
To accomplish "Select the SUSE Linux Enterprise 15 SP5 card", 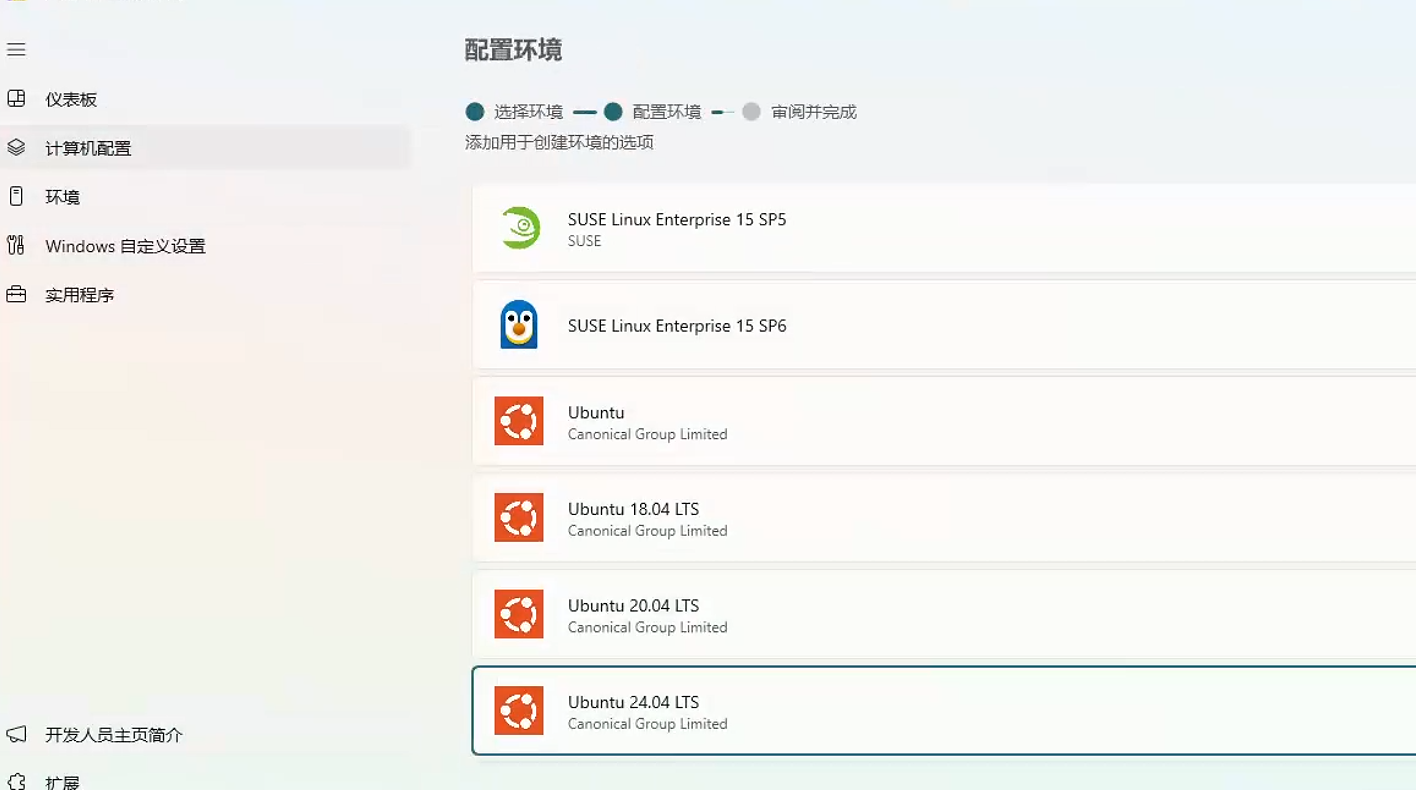I will click(944, 228).
